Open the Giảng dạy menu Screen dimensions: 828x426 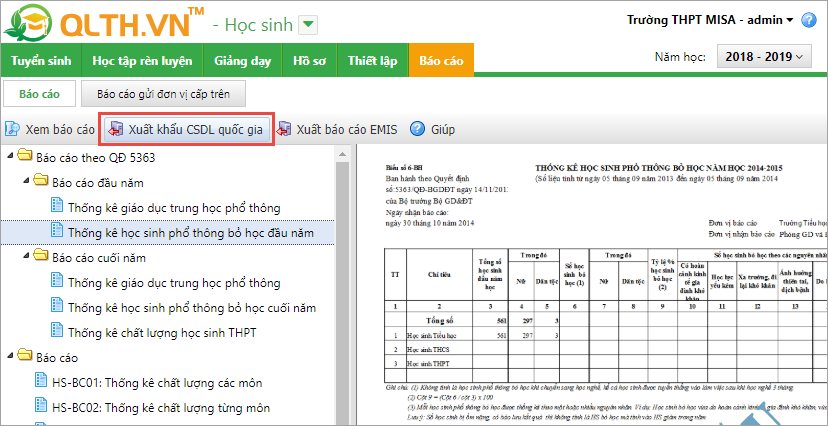(242, 61)
